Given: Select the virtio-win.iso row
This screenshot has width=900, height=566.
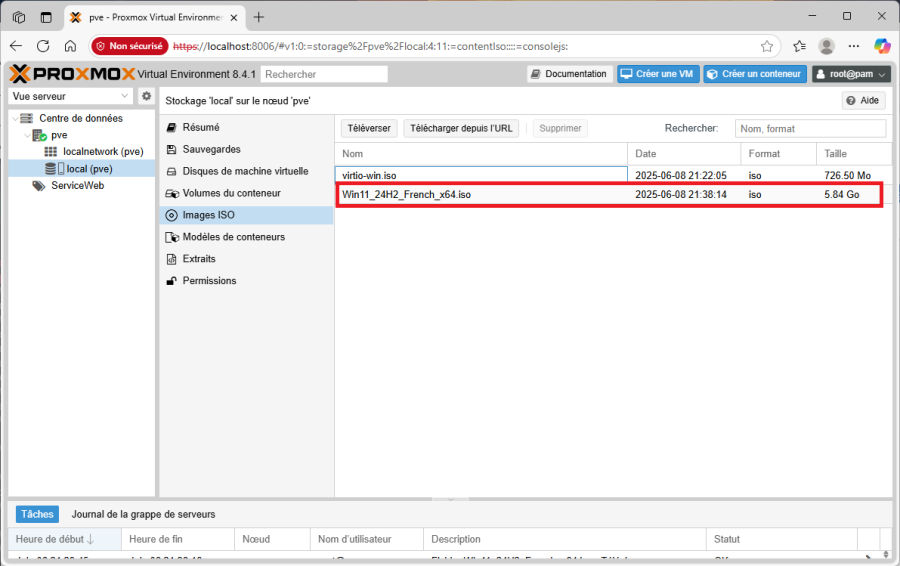Looking at the screenshot, I should point(613,175).
